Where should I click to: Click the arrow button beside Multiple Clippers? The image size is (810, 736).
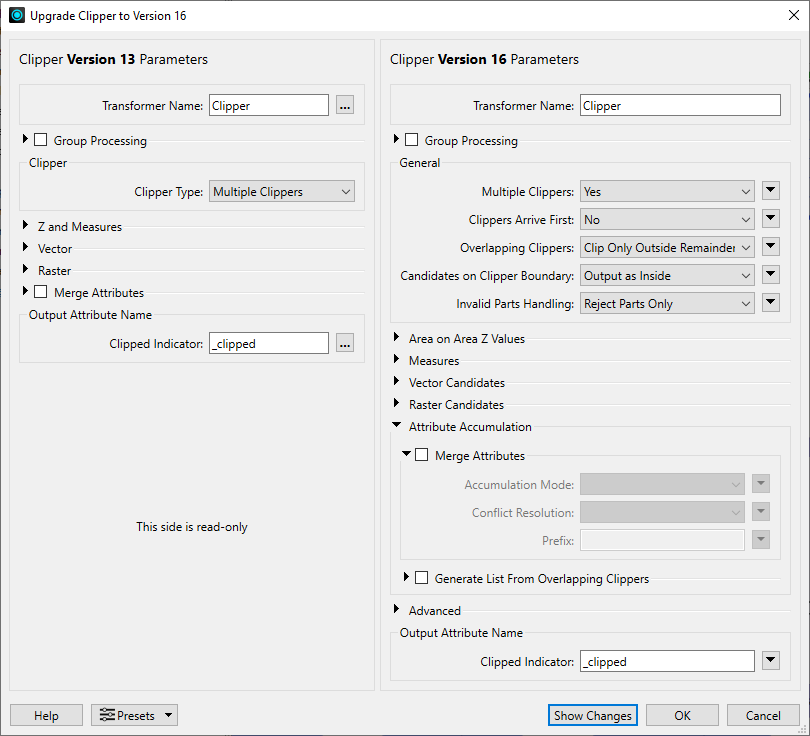770,191
